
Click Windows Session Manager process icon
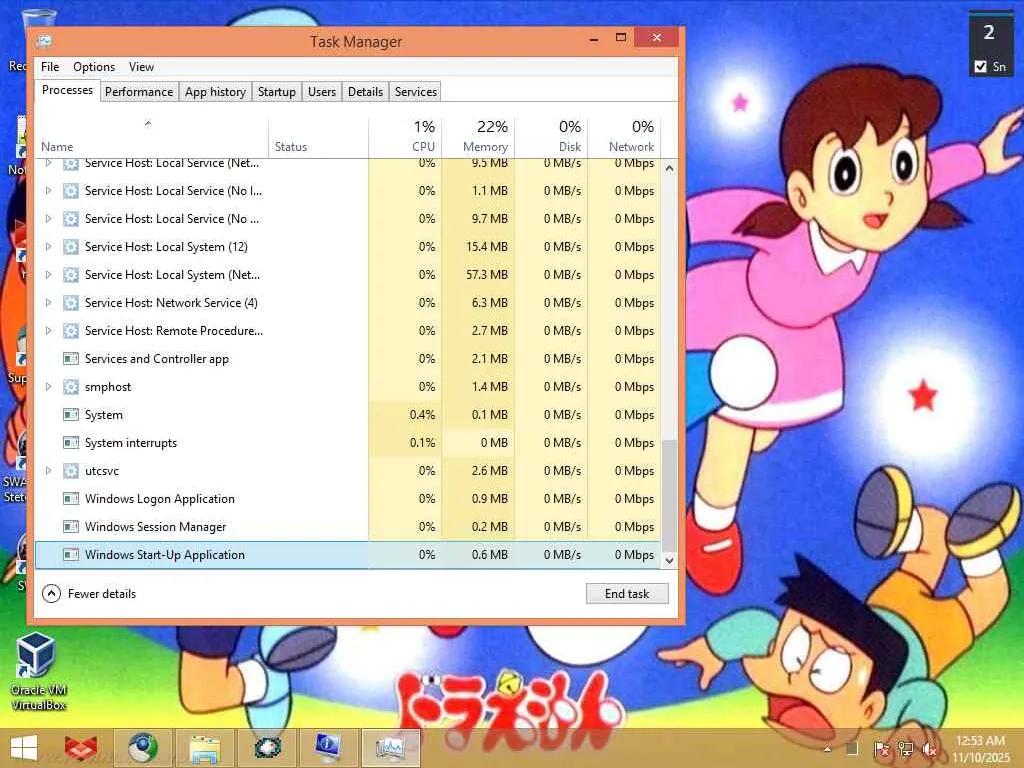click(x=71, y=526)
